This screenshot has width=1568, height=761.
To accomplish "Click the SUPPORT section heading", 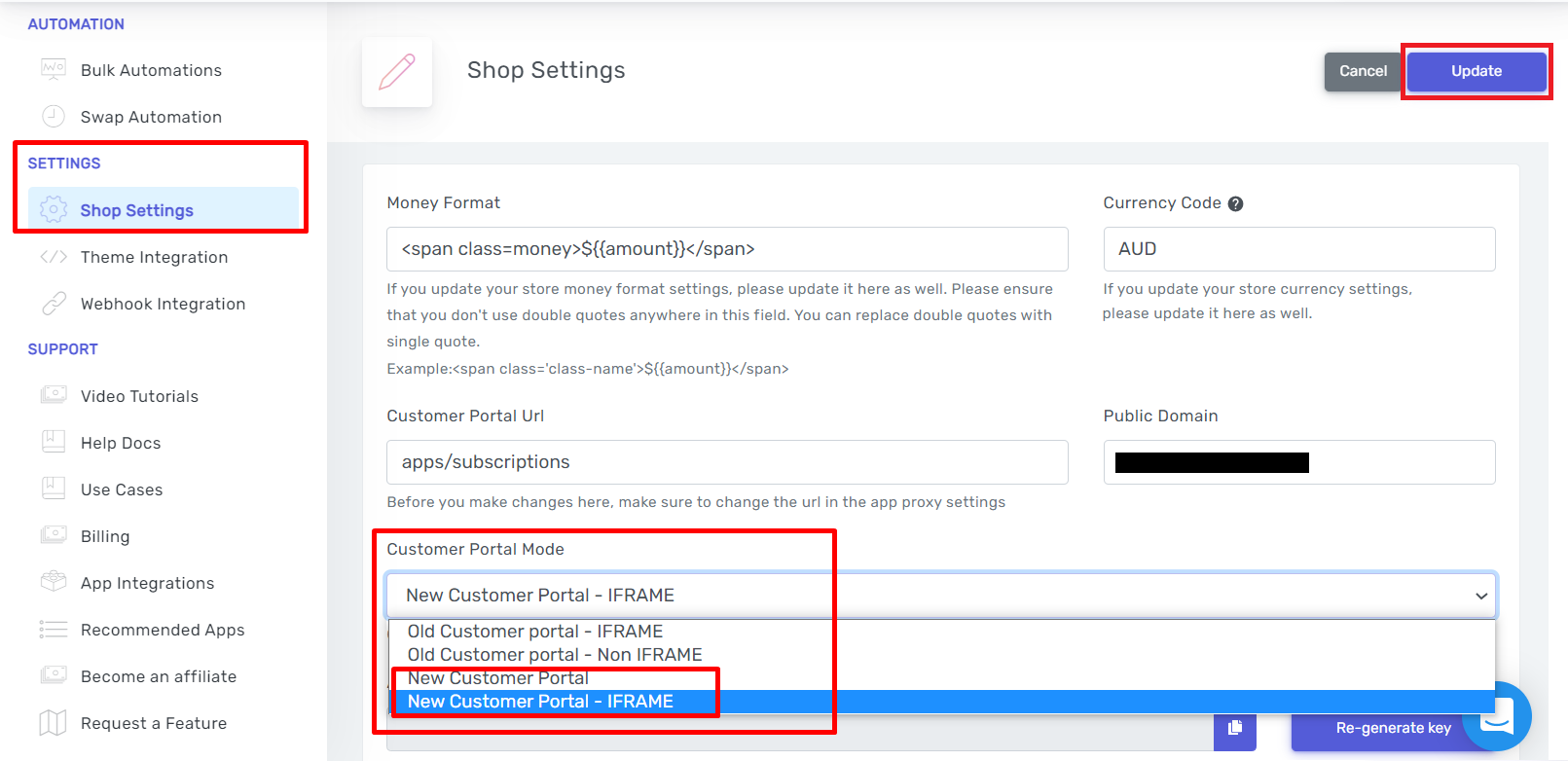I will tap(62, 349).
